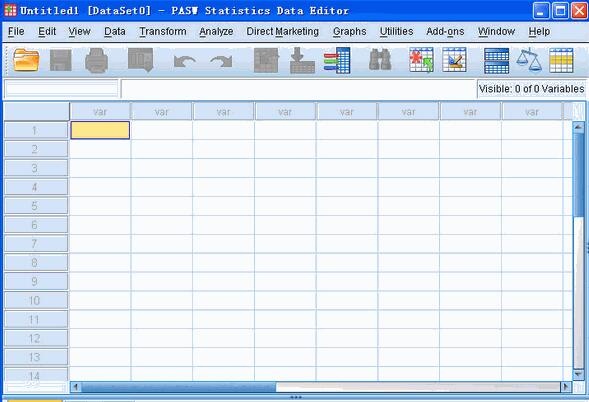Click the Open data document folder icon
Image resolution: width=589 pixels, height=402 pixels.
click(26, 60)
